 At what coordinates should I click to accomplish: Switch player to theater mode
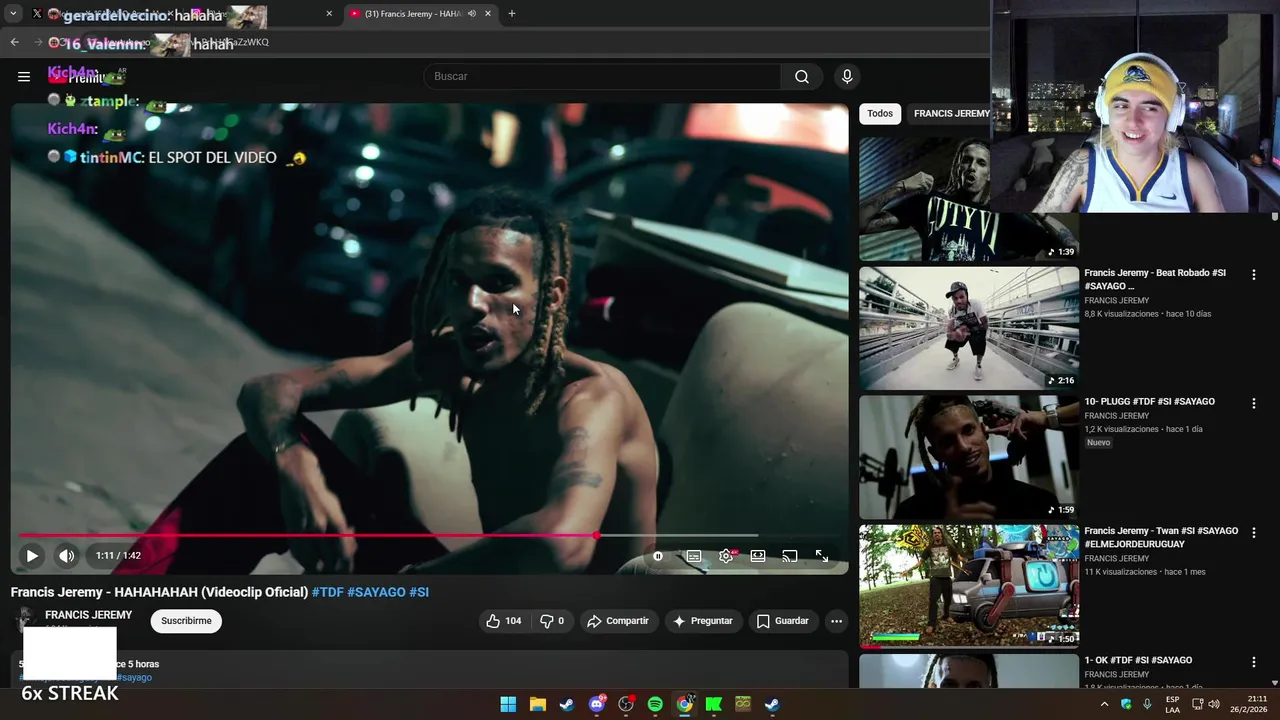click(758, 556)
